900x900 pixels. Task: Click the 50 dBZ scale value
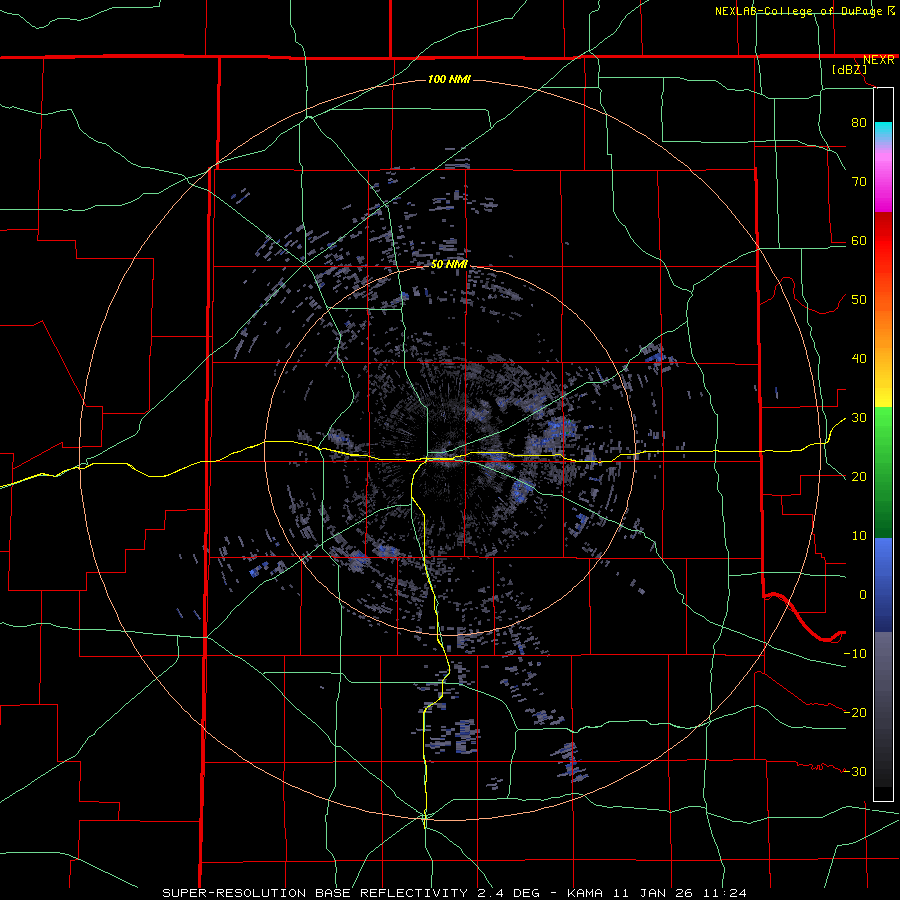[x=859, y=300]
